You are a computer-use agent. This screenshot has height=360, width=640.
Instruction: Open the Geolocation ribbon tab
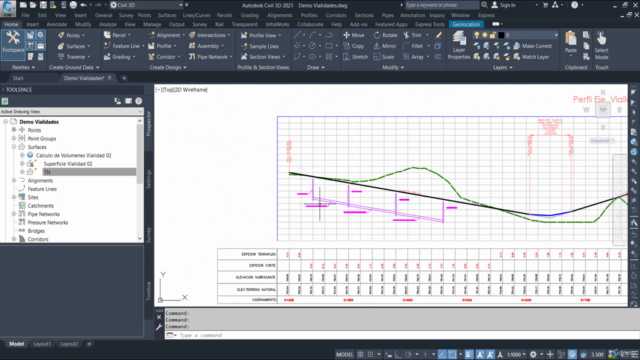[466, 24]
